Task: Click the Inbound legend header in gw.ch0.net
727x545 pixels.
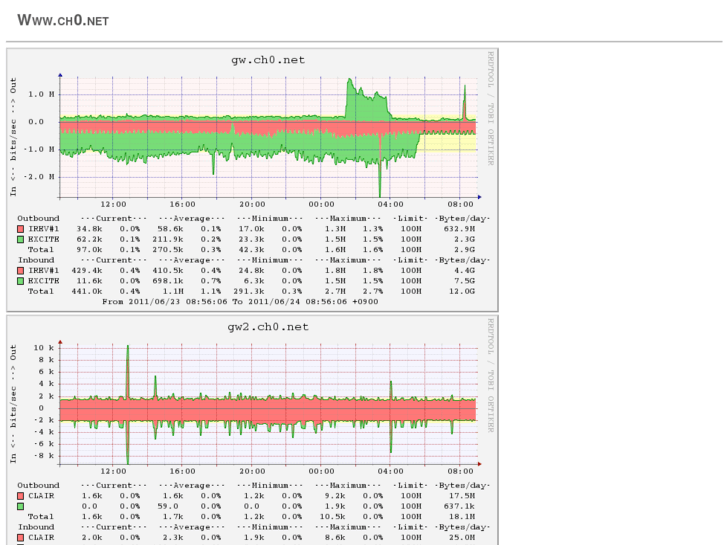Action: pyautogui.click(x=36, y=260)
